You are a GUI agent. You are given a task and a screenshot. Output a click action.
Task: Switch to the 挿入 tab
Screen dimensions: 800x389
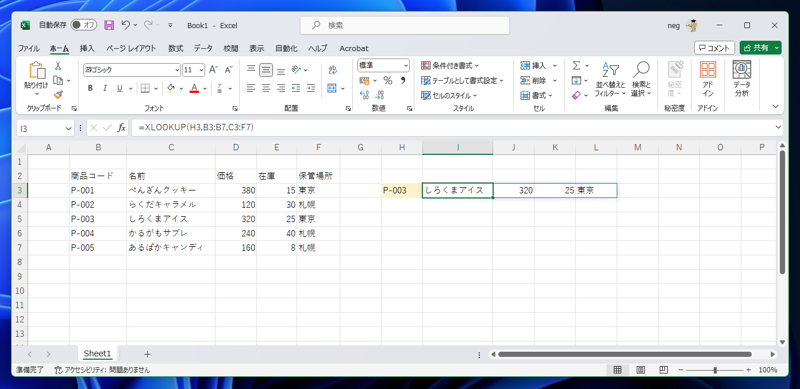(87, 48)
